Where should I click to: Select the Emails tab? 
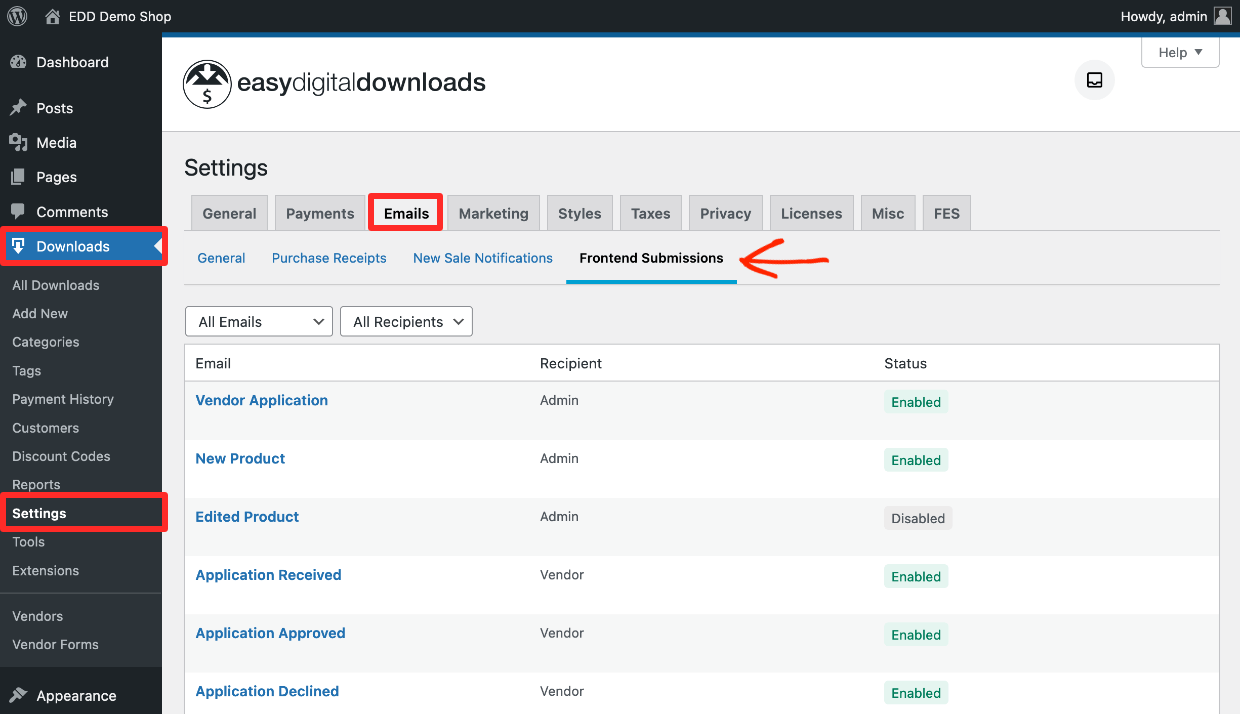[x=406, y=213]
